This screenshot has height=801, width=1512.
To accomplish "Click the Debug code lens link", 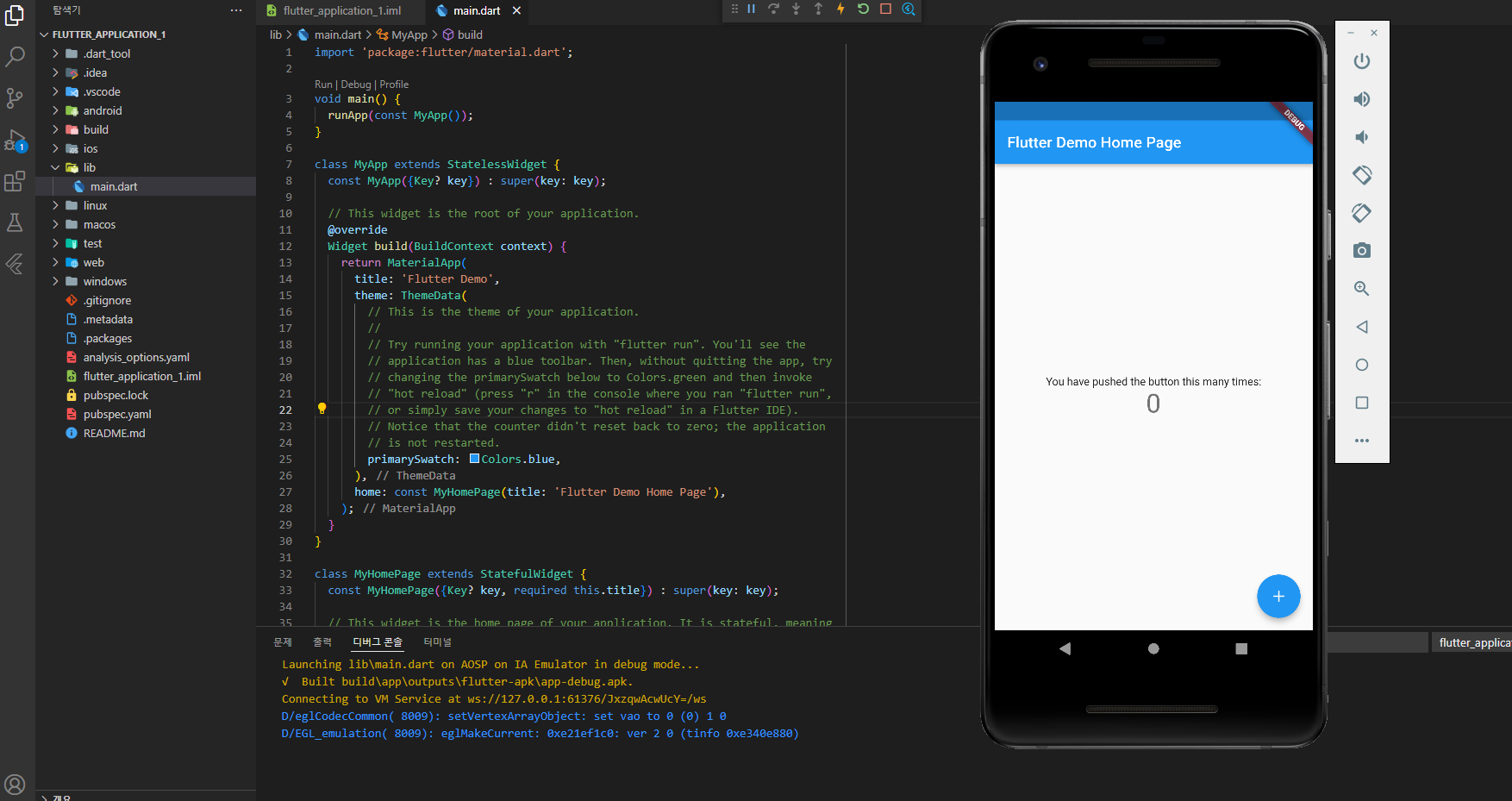I will 356,84.
